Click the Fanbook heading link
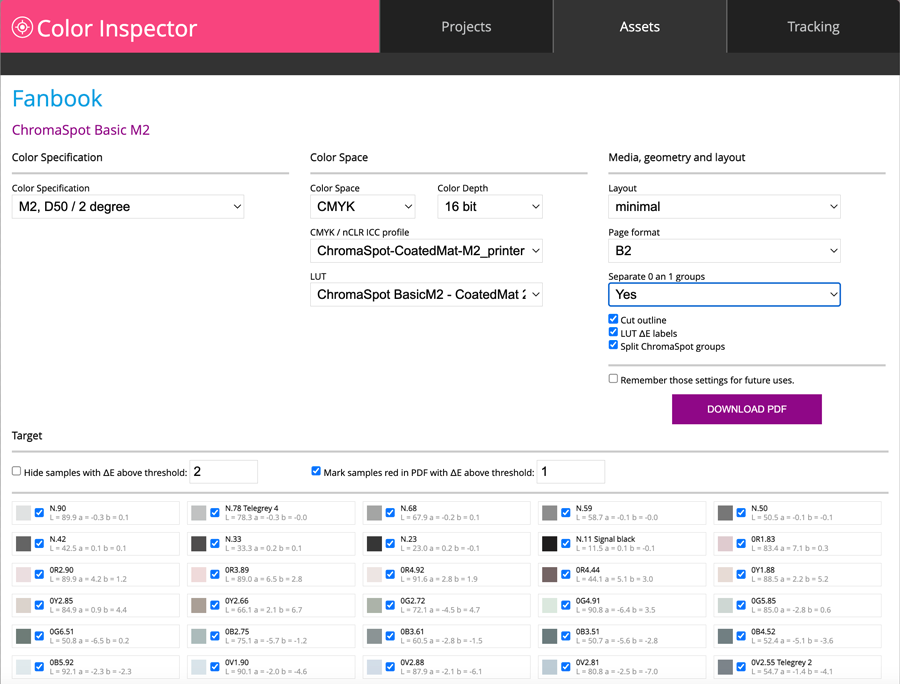Image resolution: width=900 pixels, height=684 pixels. point(57,99)
